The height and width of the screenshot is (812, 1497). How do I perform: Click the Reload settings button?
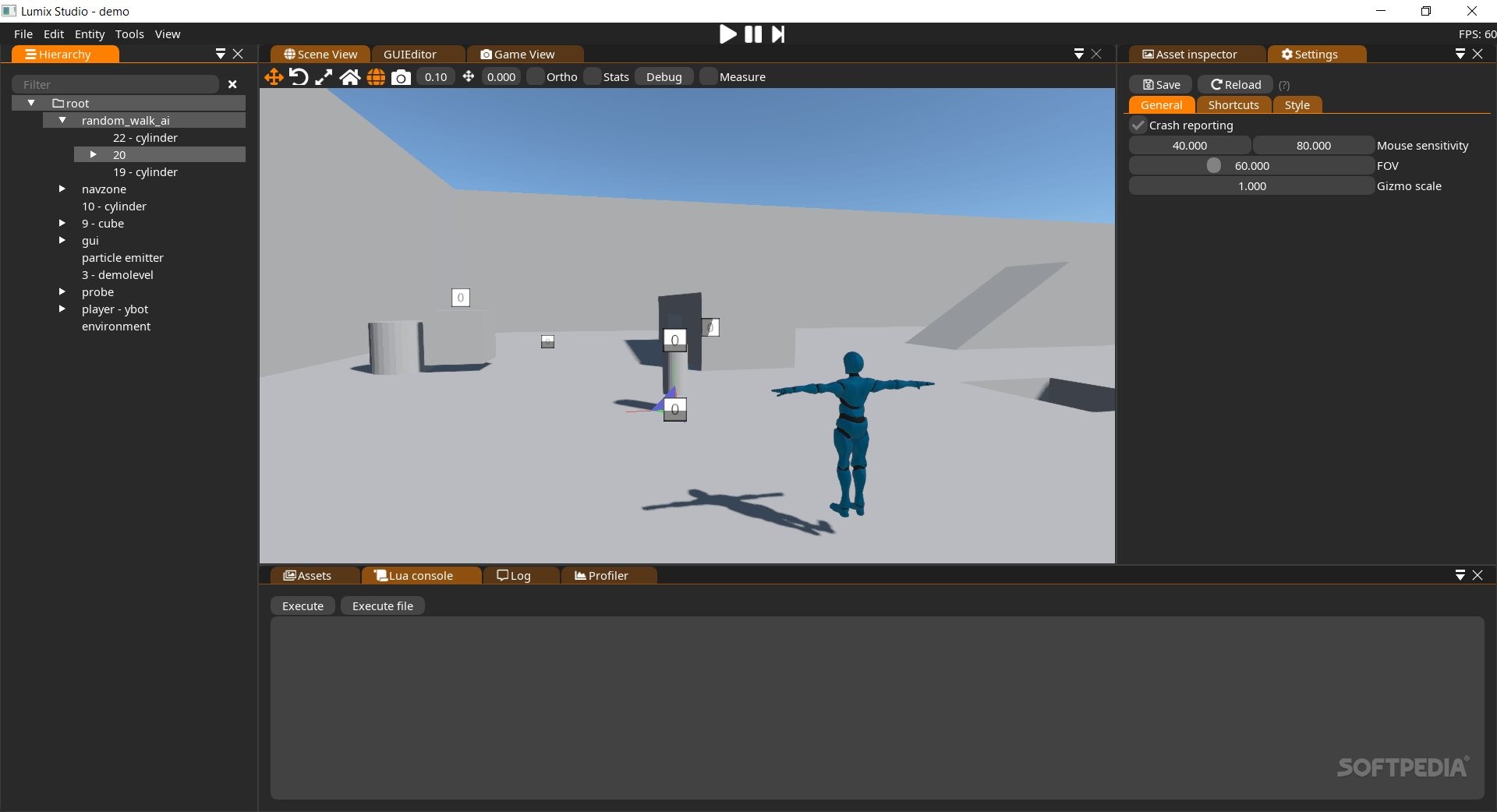[1235, 85]
